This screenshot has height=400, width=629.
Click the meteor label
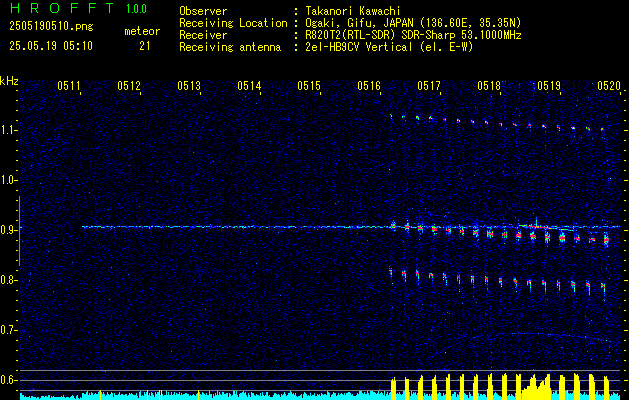(x=142, y=31)
